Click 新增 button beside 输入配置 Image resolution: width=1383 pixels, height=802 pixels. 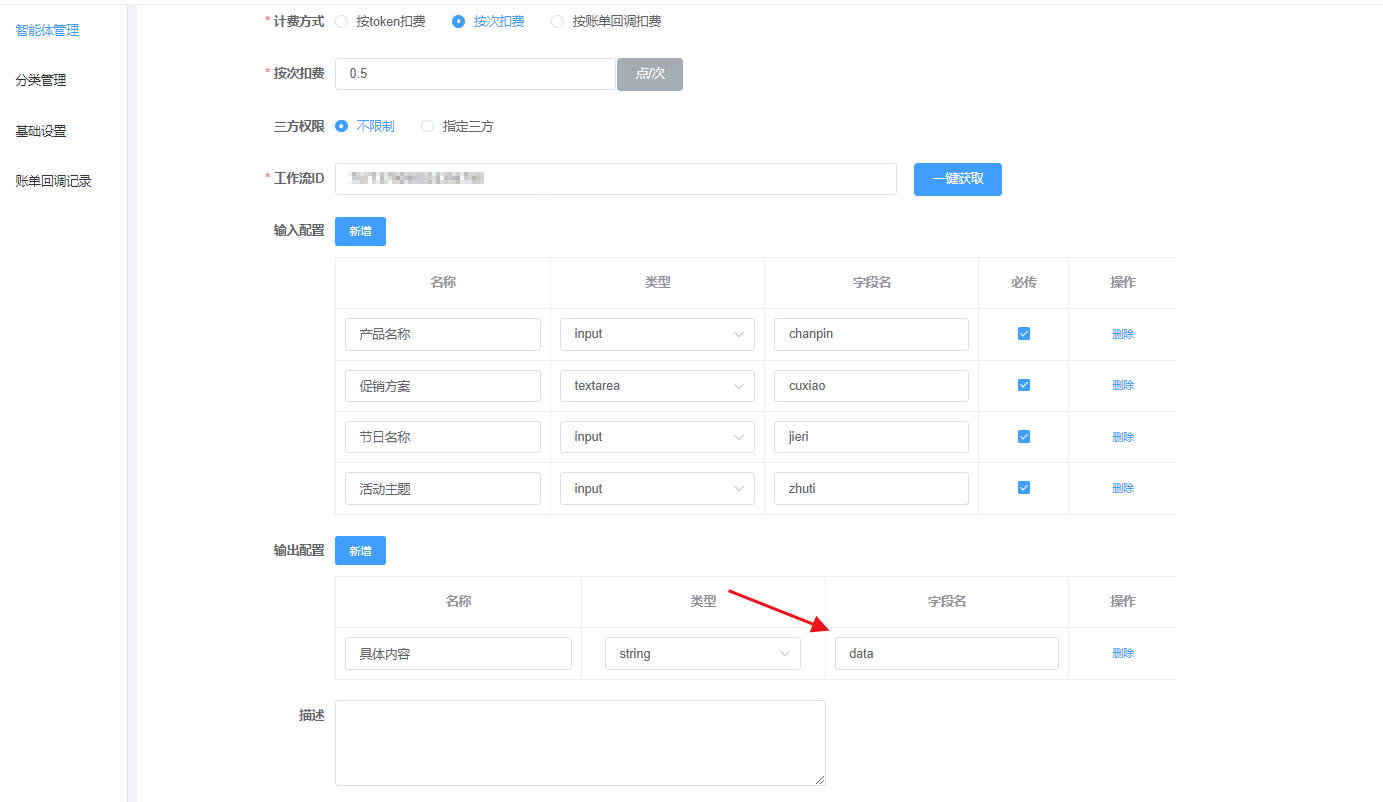(x=360, y=231)
